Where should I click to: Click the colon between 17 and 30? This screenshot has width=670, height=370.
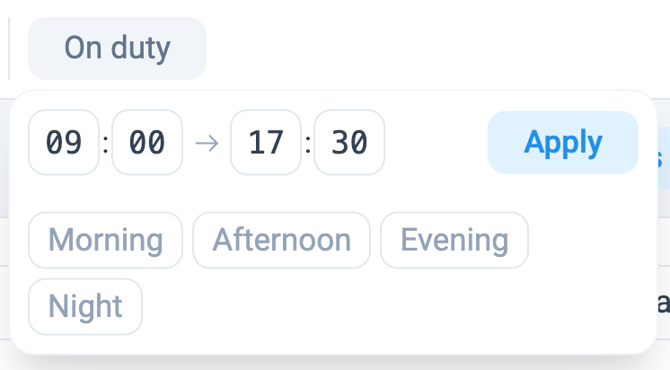[x=308, y=143]
